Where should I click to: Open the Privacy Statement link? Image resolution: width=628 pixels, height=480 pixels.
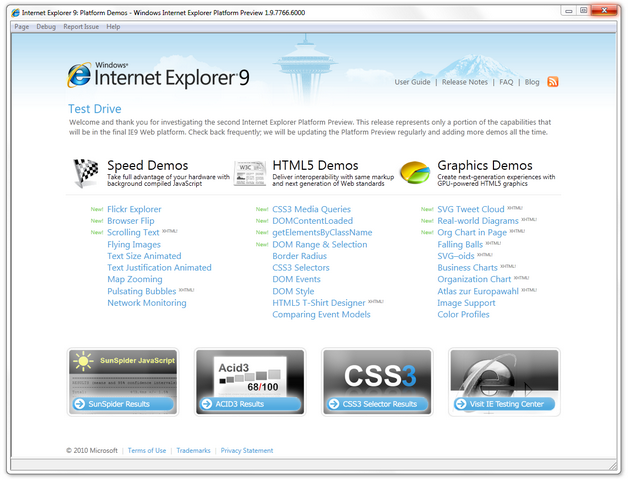247,451
